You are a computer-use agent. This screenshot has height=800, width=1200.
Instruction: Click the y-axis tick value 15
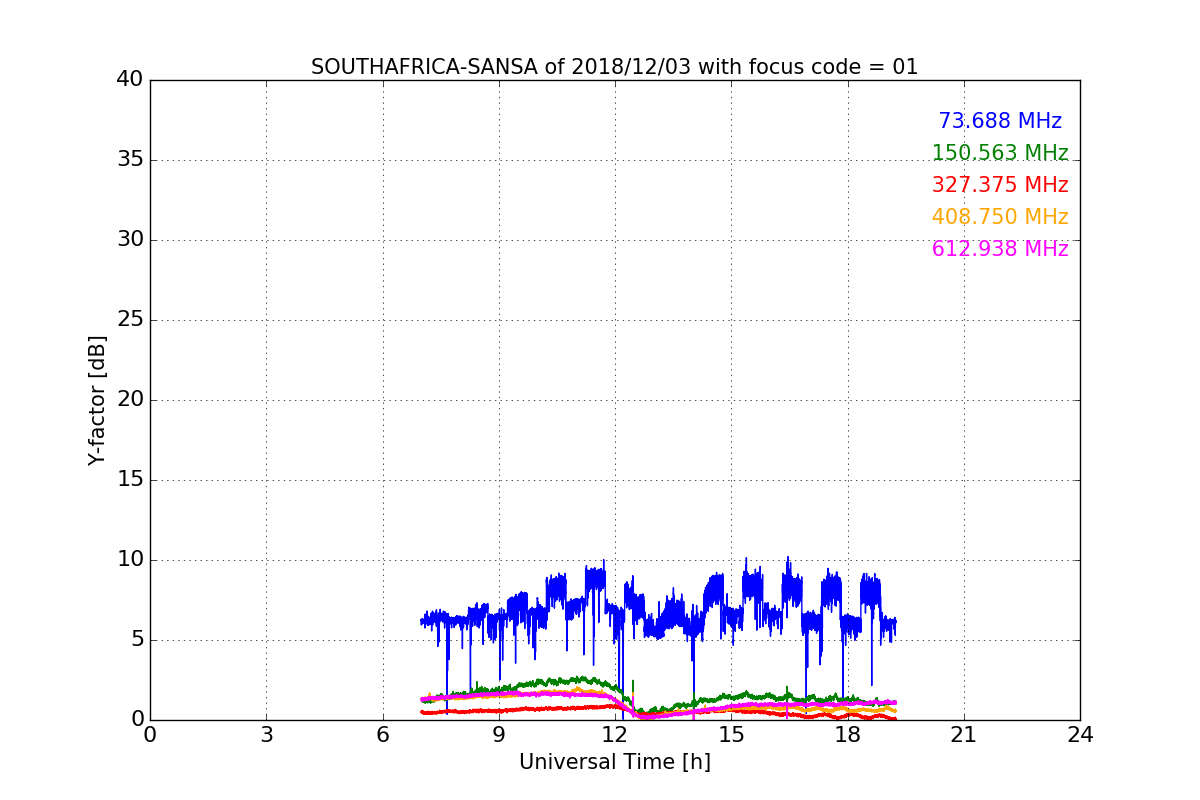click(130, 480)
